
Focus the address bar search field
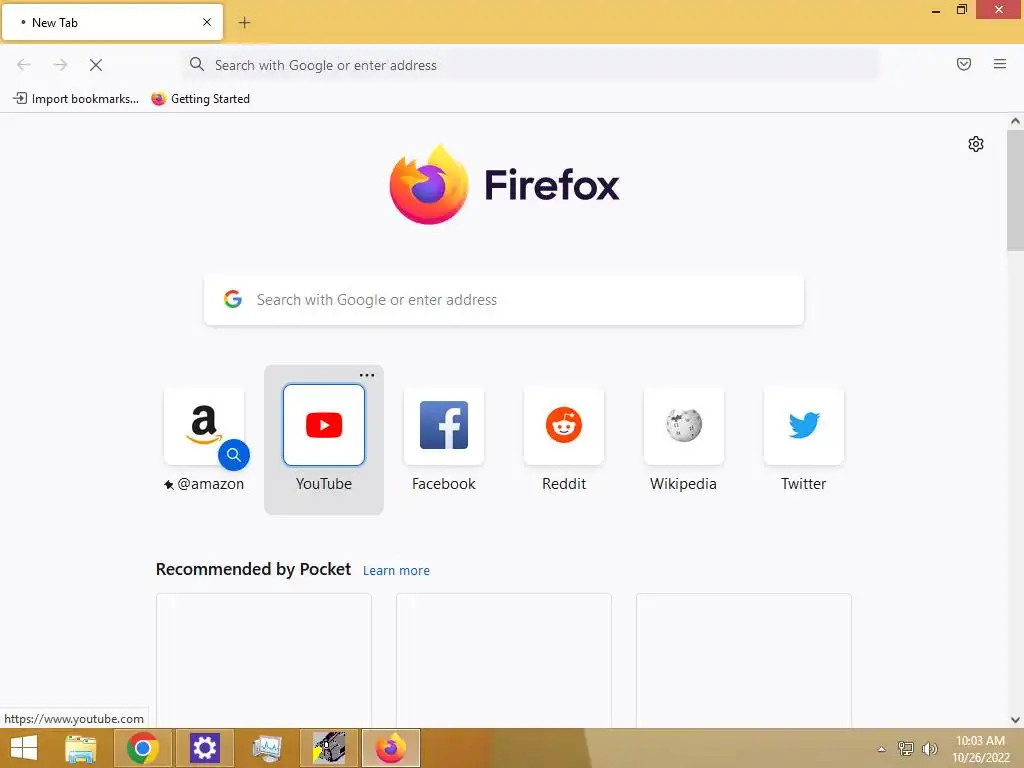tap(530, 65)
